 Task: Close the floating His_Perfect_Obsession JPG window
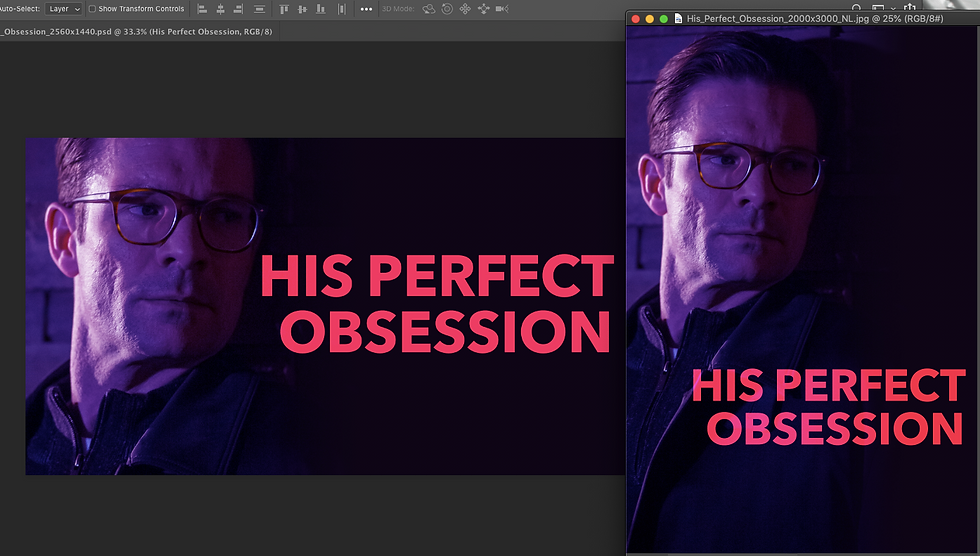click(636, 19)
